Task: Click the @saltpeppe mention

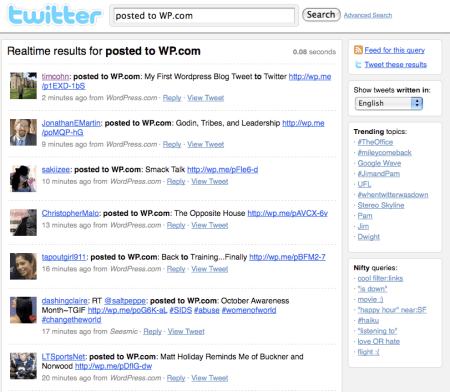Action: coord(125,301)
